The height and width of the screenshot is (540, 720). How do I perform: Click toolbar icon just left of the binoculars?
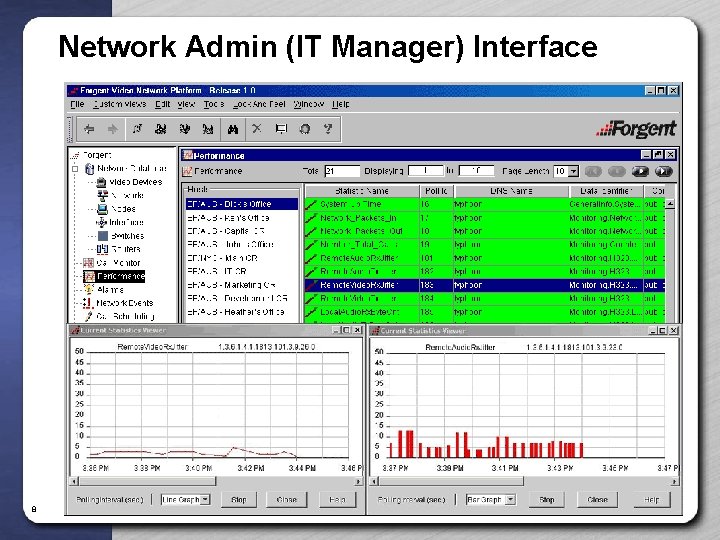pos(208,129)
